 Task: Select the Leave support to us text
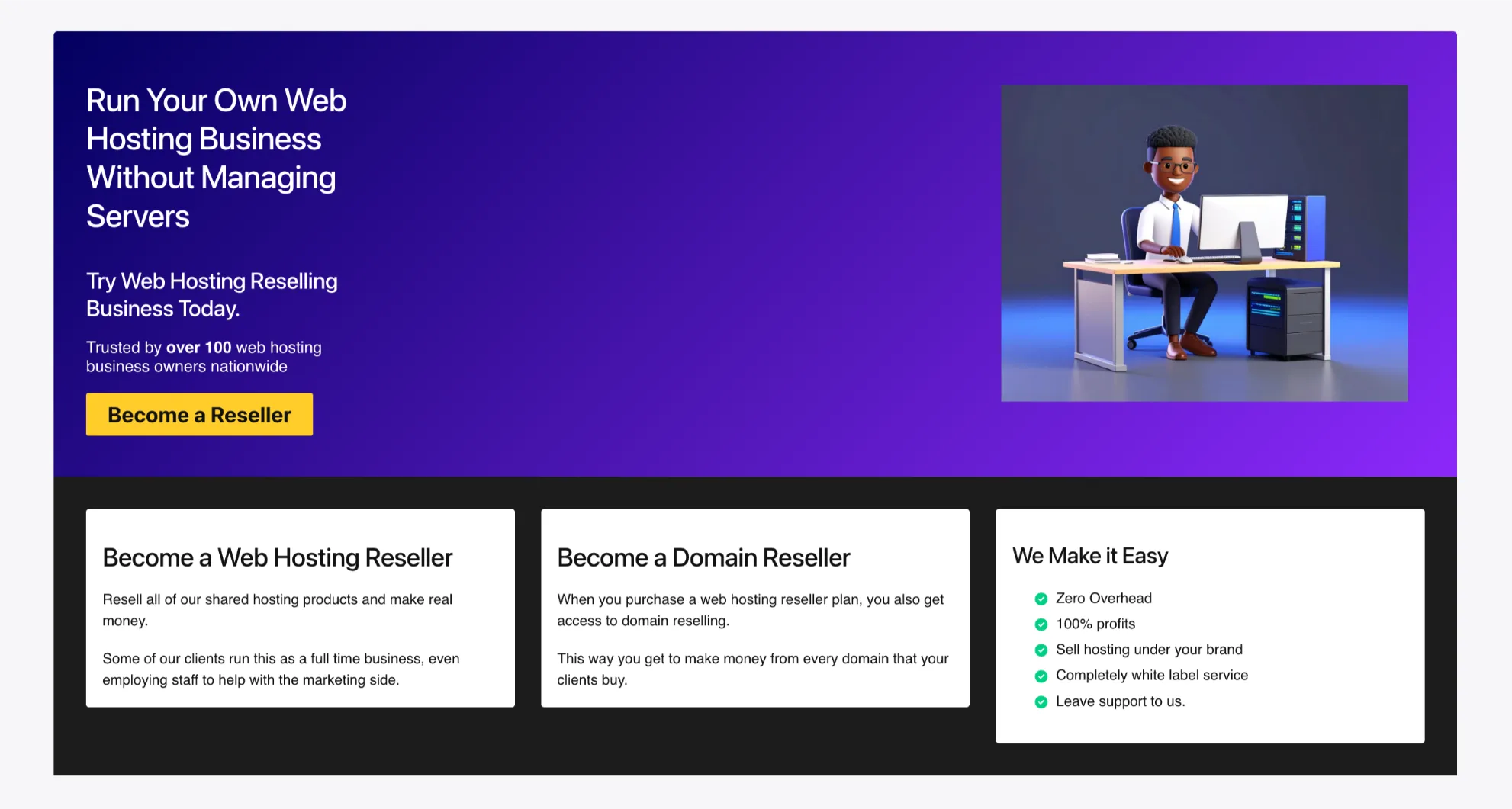(1121, 701)
